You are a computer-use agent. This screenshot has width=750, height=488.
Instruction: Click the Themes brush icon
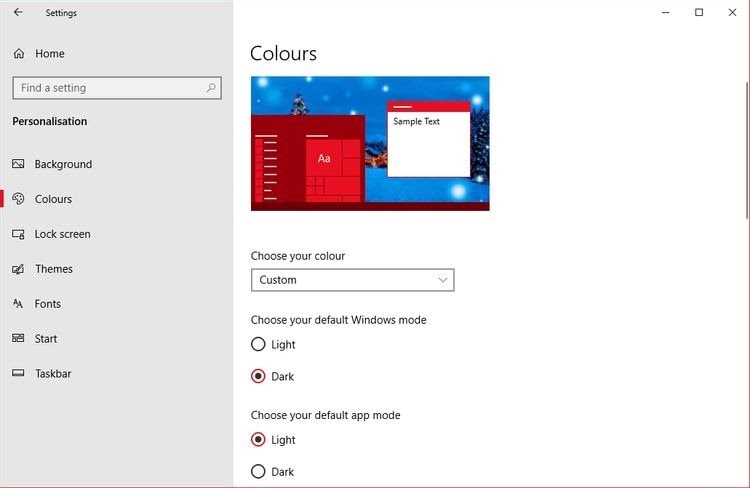(18, 269)
